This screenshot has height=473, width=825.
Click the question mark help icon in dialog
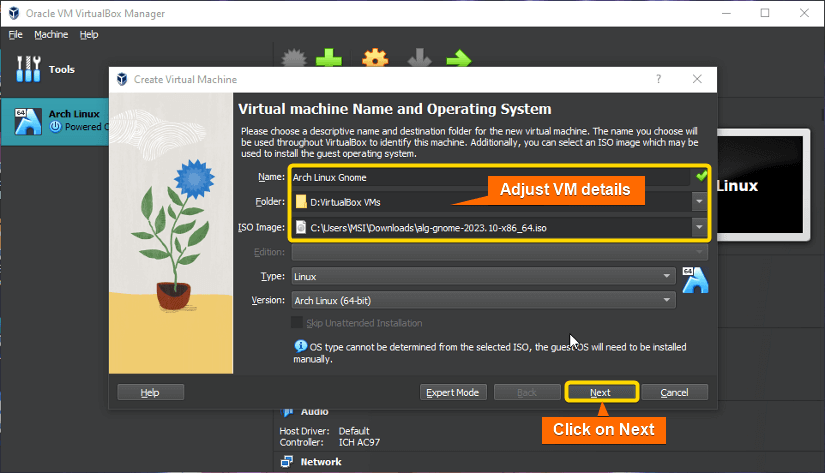click(658, 79)
